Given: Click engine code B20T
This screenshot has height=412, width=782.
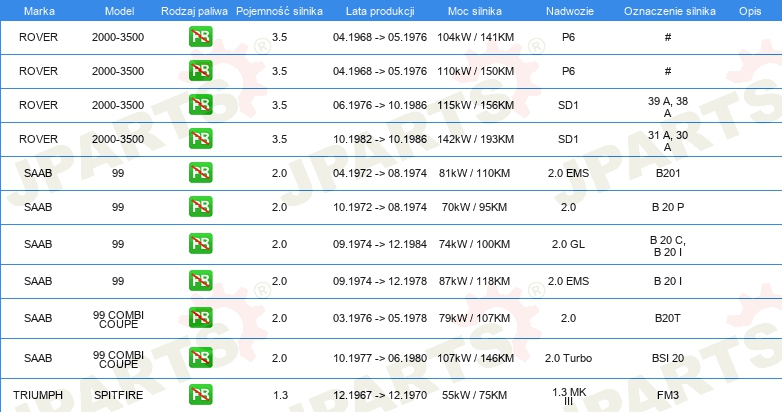Looking at the screenshot, I should (x=668, y=318).
